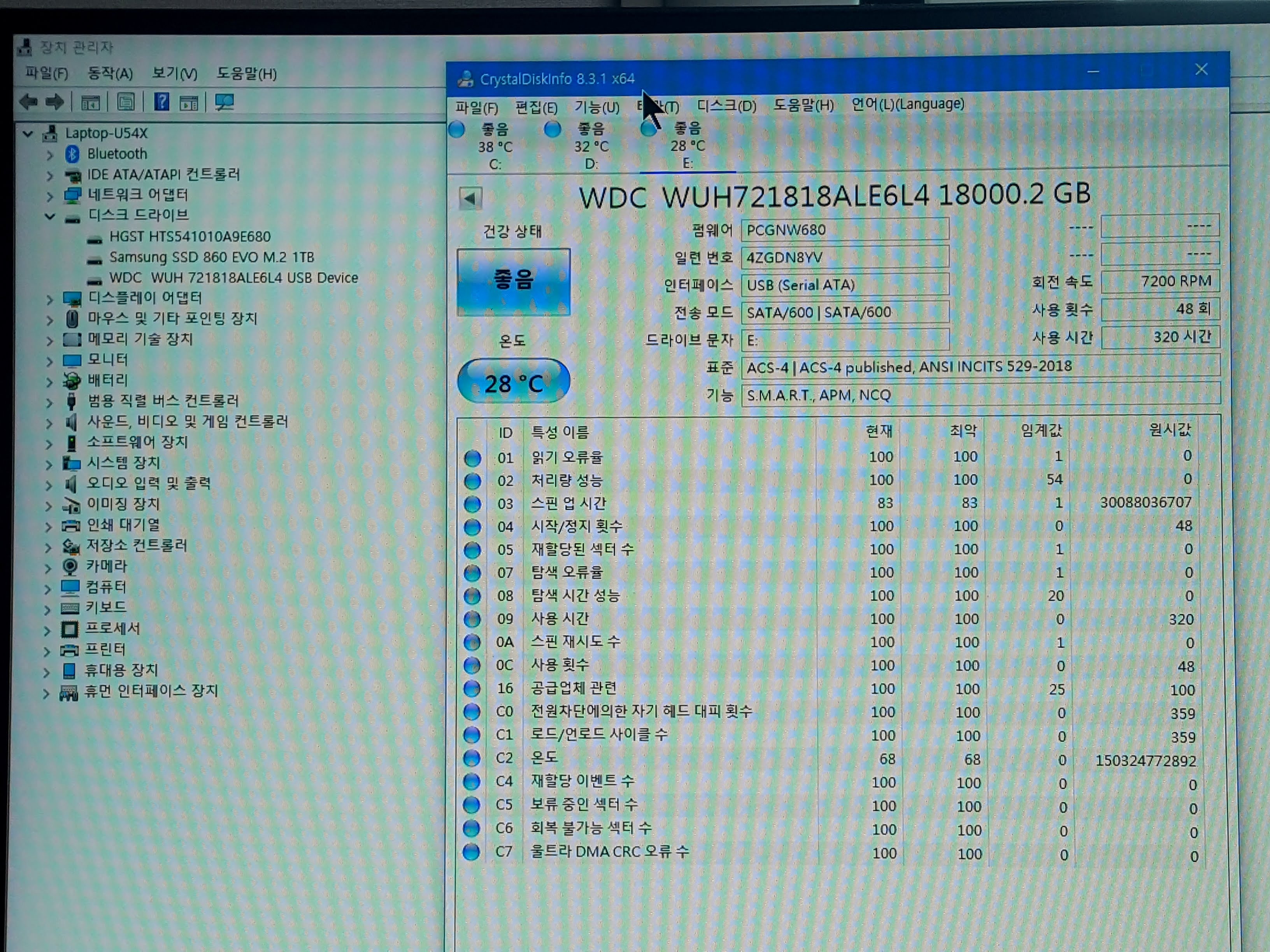Select HGST HTS541010A9E680 disk drive
This screenshot has height=952, width=1270.
click(190, 236)
